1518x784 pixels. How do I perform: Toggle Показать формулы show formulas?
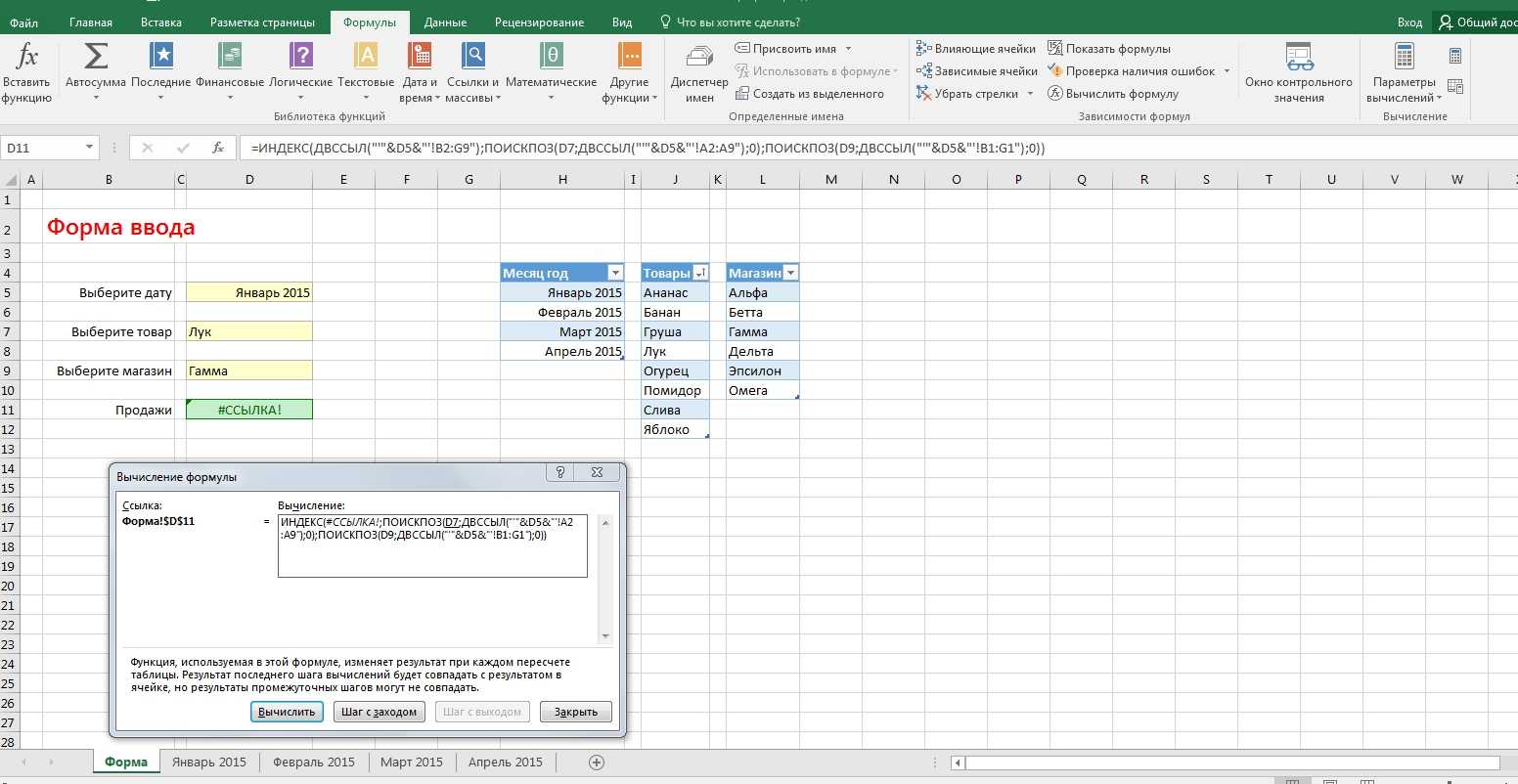(1109, 49)
